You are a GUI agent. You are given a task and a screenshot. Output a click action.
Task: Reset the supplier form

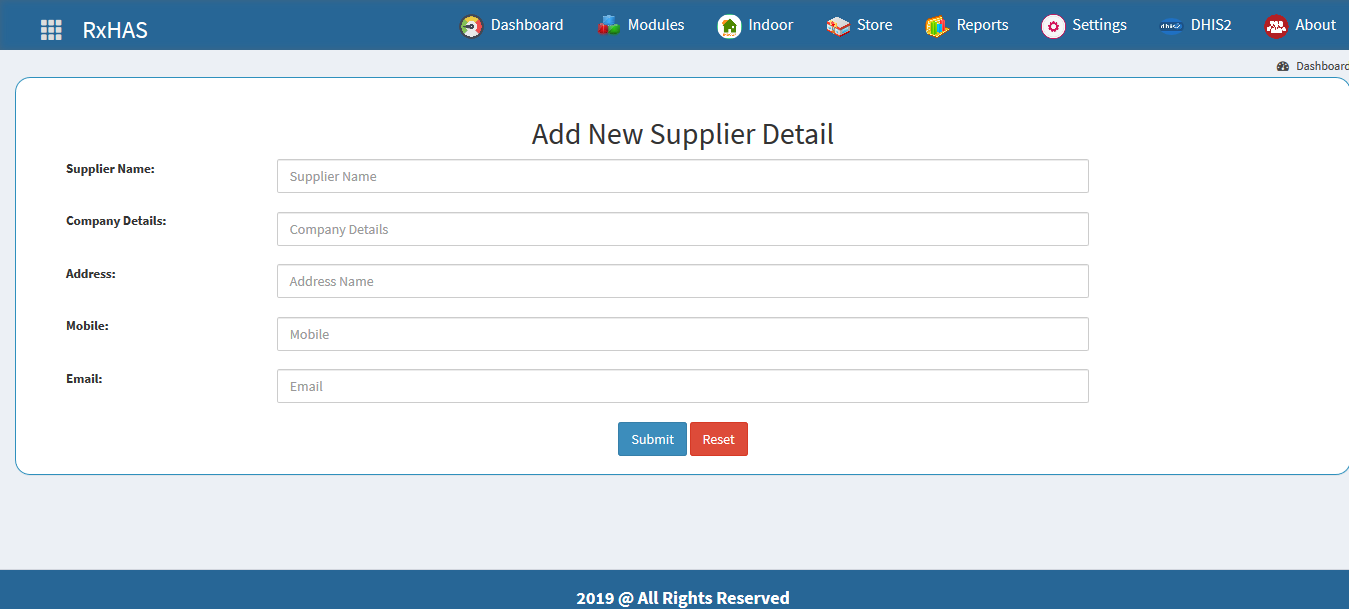(718, 438)
